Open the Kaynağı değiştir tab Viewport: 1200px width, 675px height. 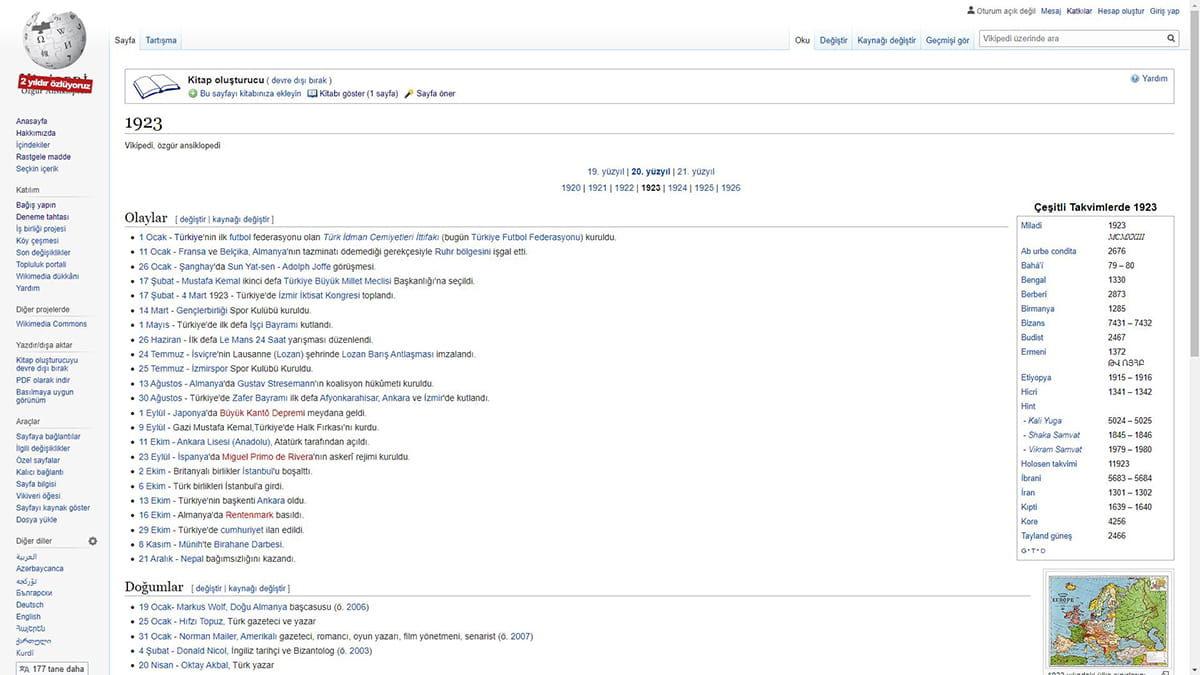click(885, 40)
